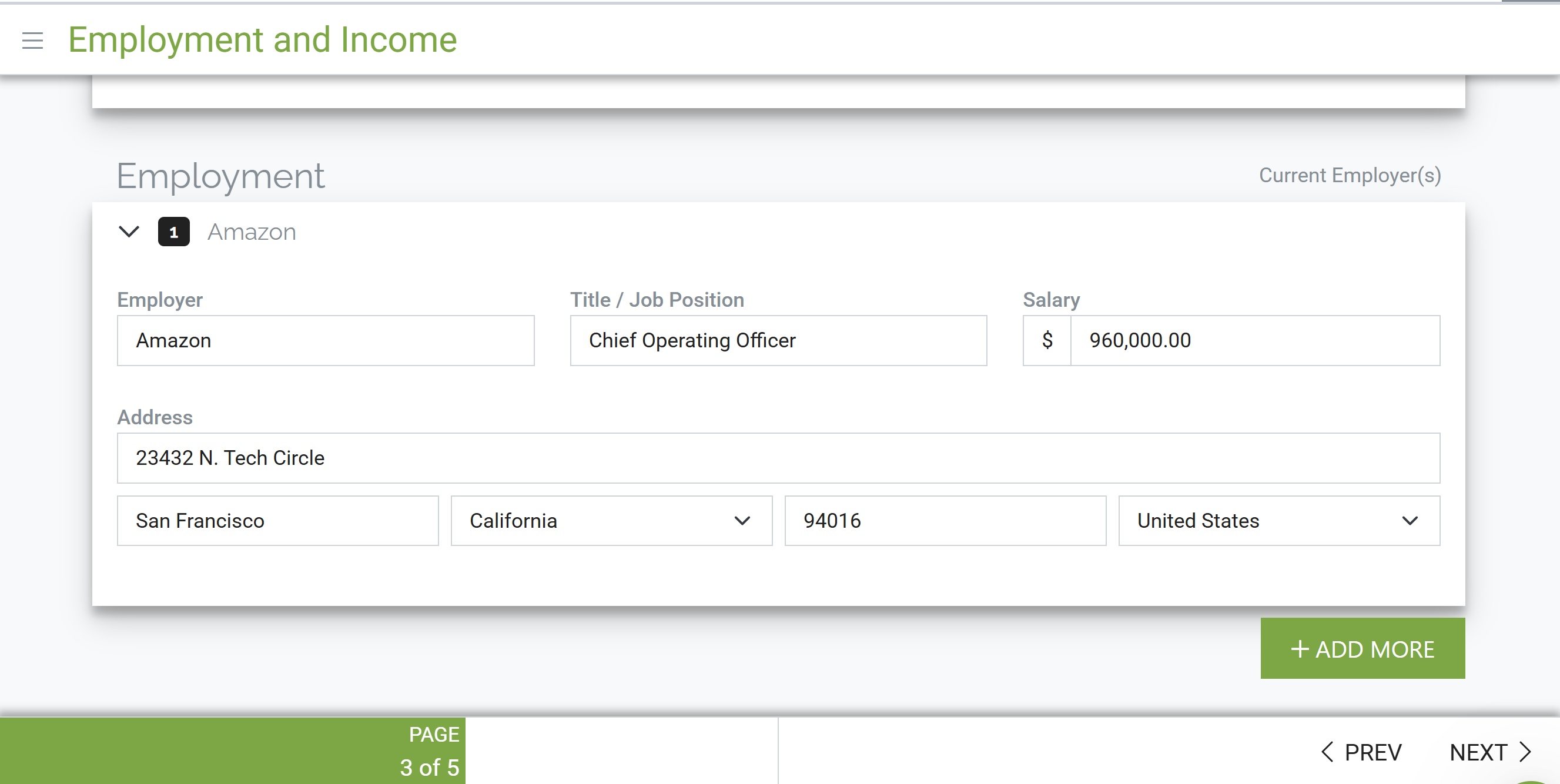Collapse the Amazon employer section chevron
Screen dimensions: 1560x784
[129, 232]
